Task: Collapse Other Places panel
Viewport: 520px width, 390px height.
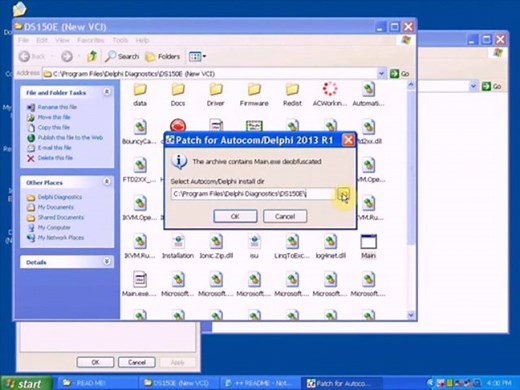Action: (x=107, y=182)
